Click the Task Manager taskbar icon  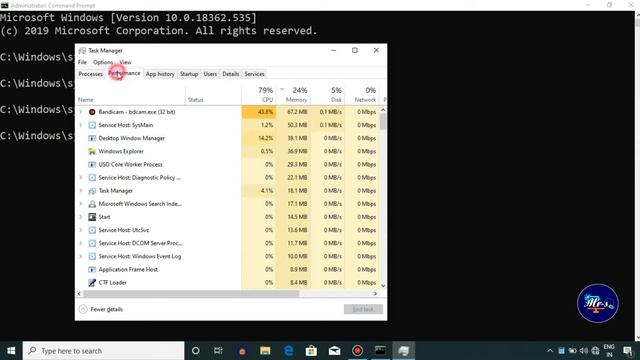(x=404, y=351)
